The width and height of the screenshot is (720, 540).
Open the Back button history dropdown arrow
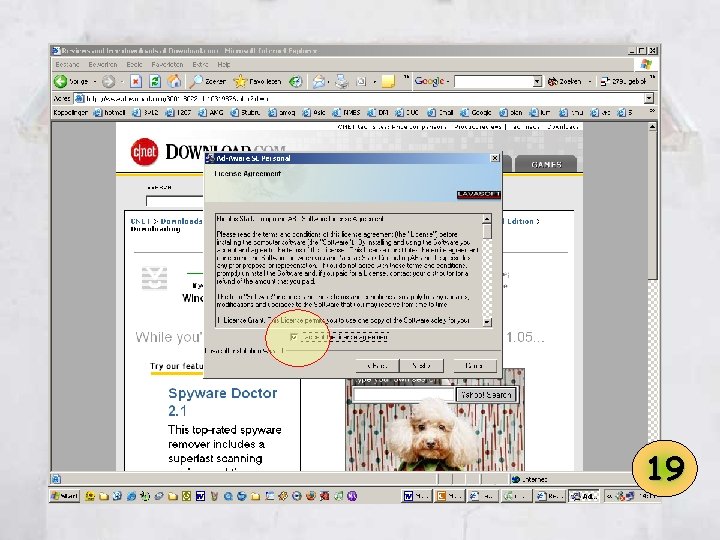click(x=95, y=82)
